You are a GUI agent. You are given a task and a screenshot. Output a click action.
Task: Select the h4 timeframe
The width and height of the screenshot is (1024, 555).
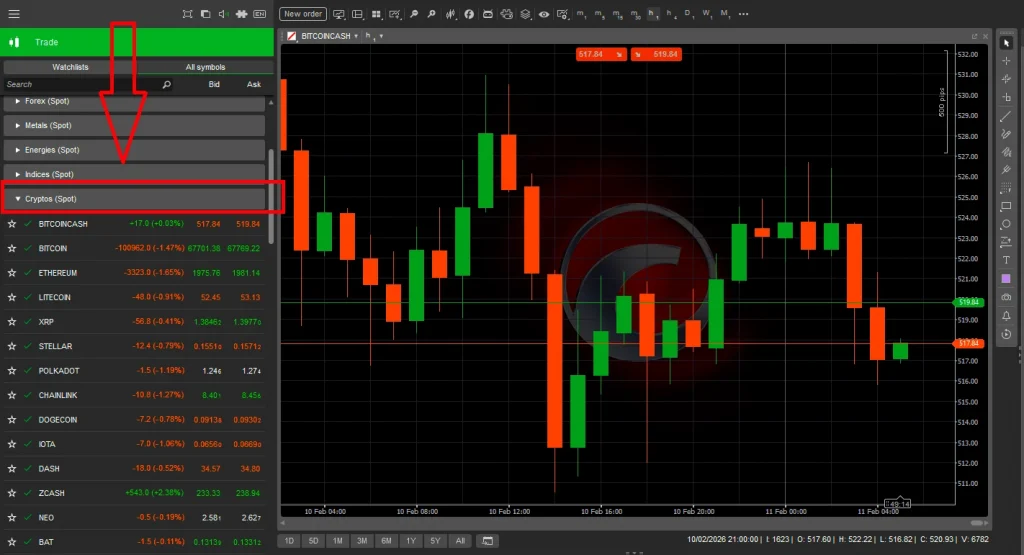pyautogui.click(x=670, y=14)
